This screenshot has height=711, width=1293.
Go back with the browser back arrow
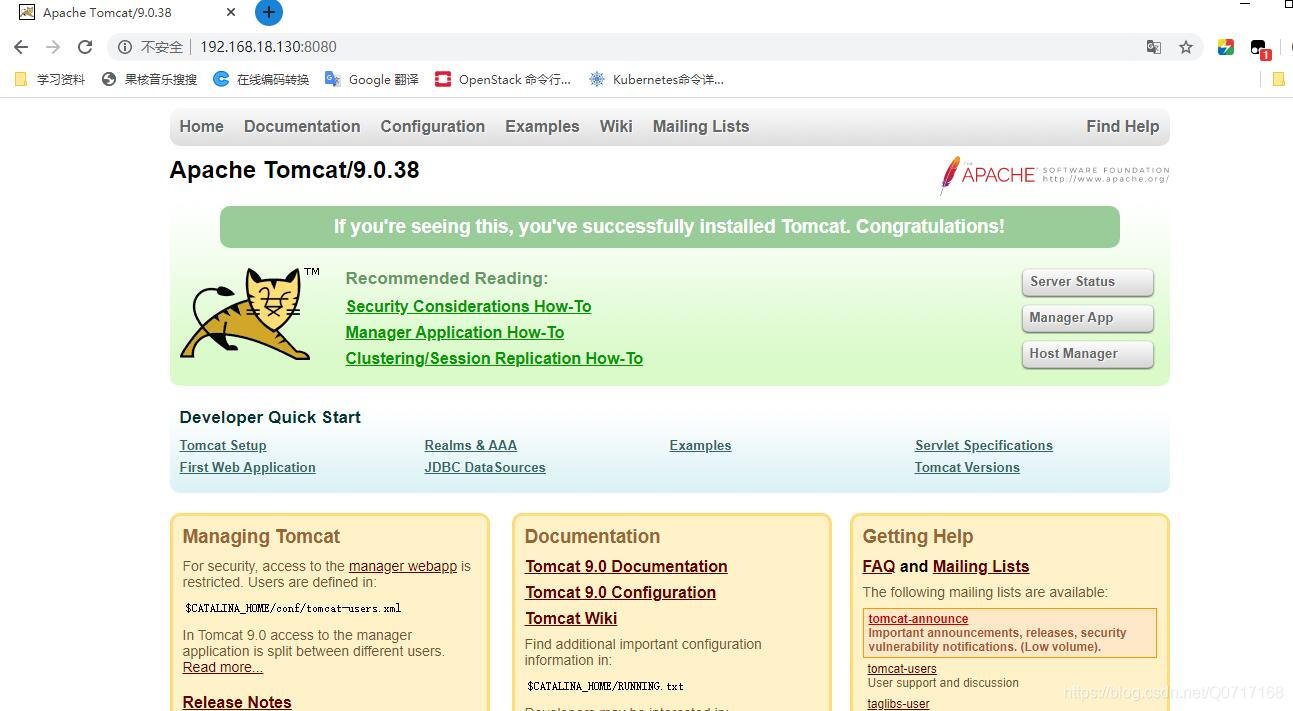[x=21, y=47]
